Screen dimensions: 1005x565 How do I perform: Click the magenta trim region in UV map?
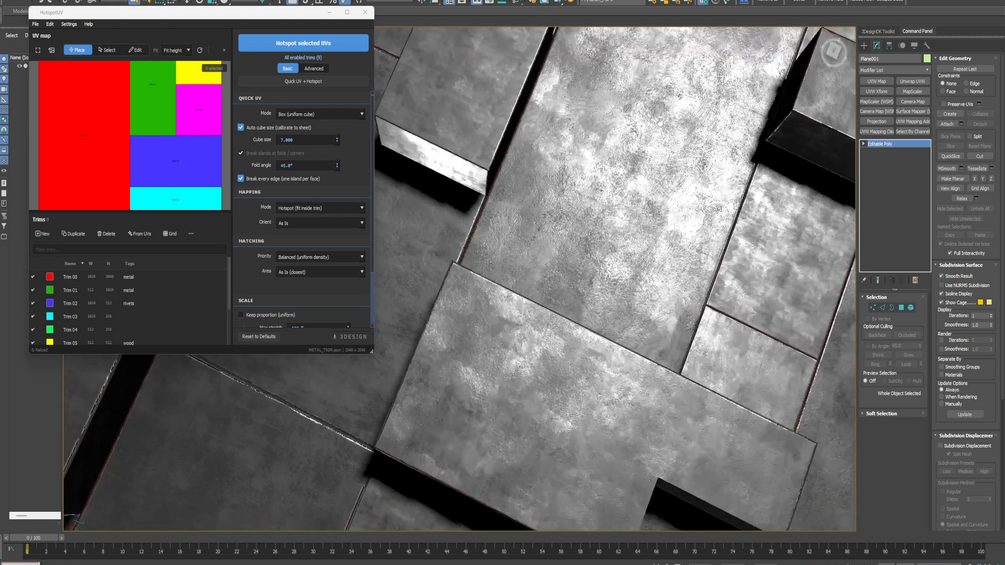pyautogui.click(x=199, y=110)
